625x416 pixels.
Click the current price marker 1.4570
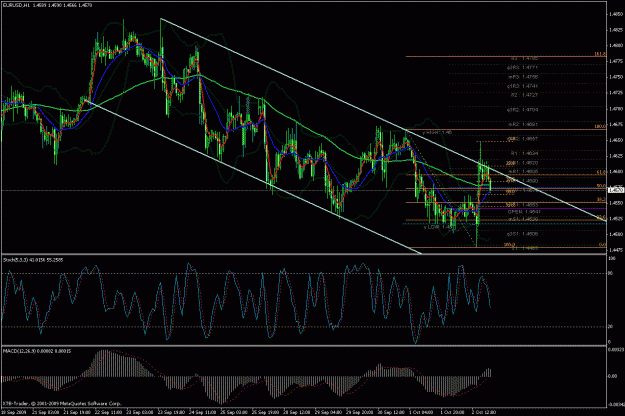pyautogui.click(x=615, y=190)
